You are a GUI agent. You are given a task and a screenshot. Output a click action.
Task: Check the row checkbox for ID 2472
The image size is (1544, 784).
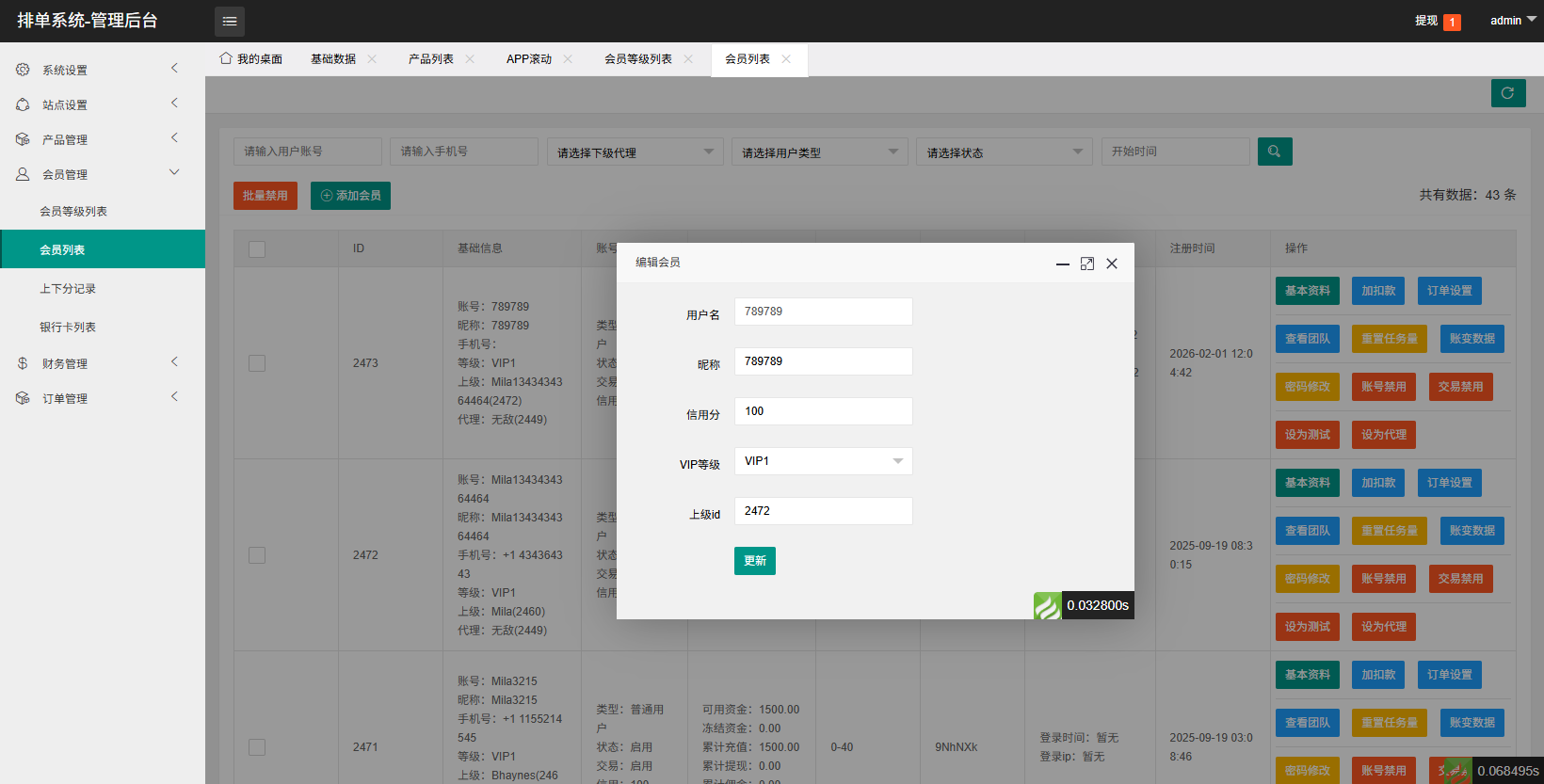coord(257,555)
